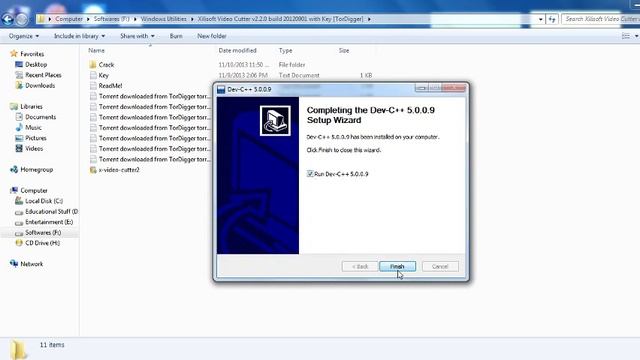Select Windows Utilities in the breadcrumb

pyautogui.click(x=163, y=19)
